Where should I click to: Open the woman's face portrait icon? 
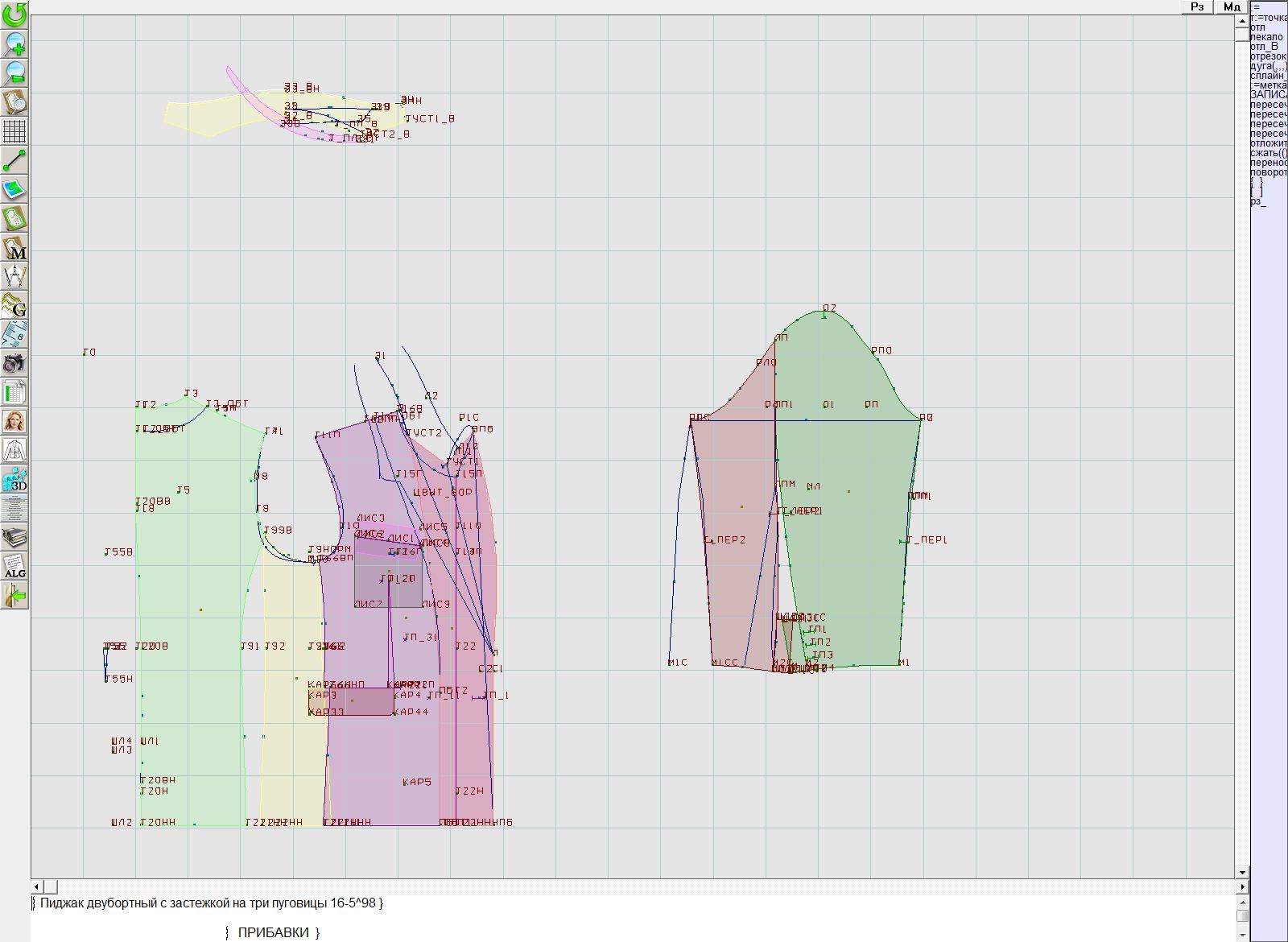pyautogui.click(x=14, y=421)
